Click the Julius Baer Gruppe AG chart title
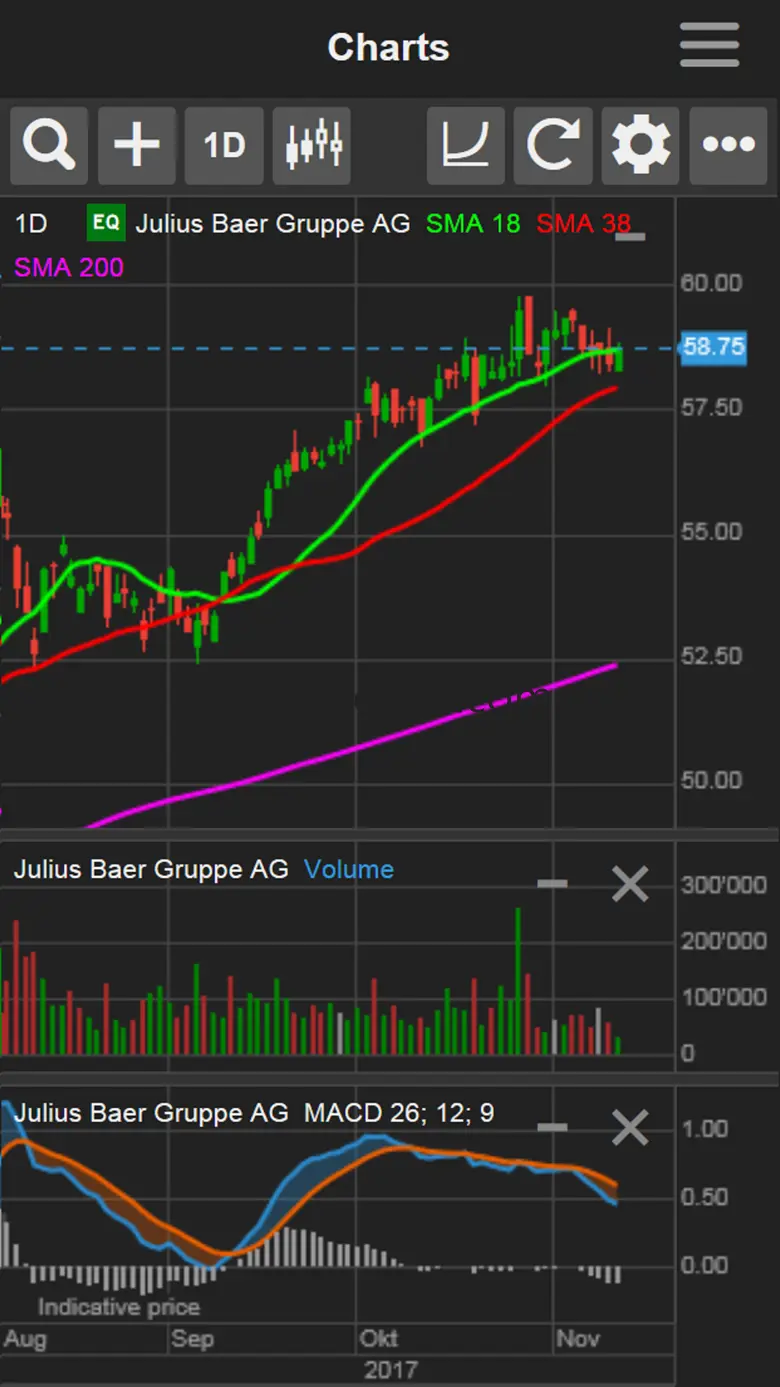The image size is (780, 1387). [x=273, y=224]
